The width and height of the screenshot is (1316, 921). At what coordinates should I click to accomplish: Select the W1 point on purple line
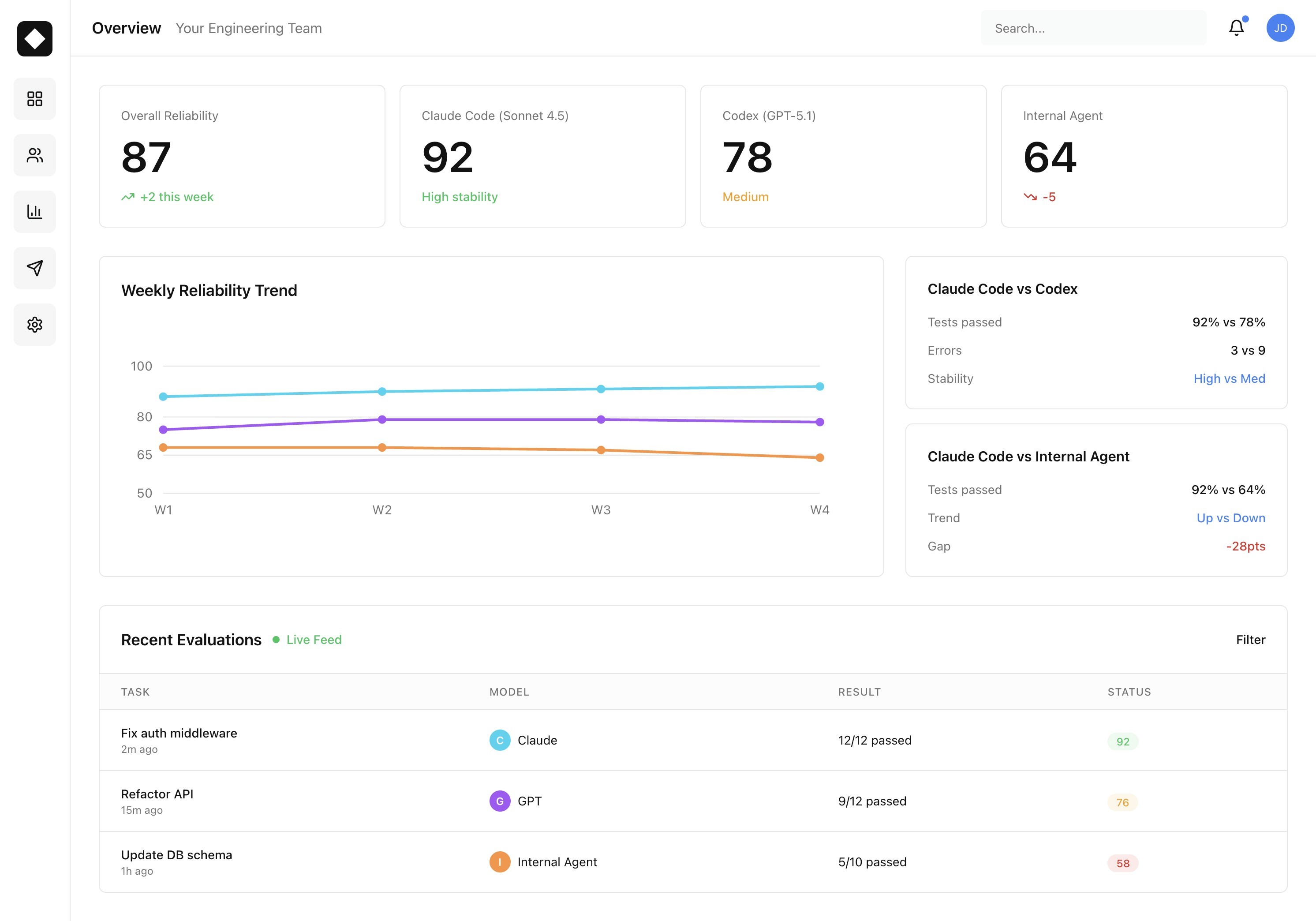tap(163, 430)
